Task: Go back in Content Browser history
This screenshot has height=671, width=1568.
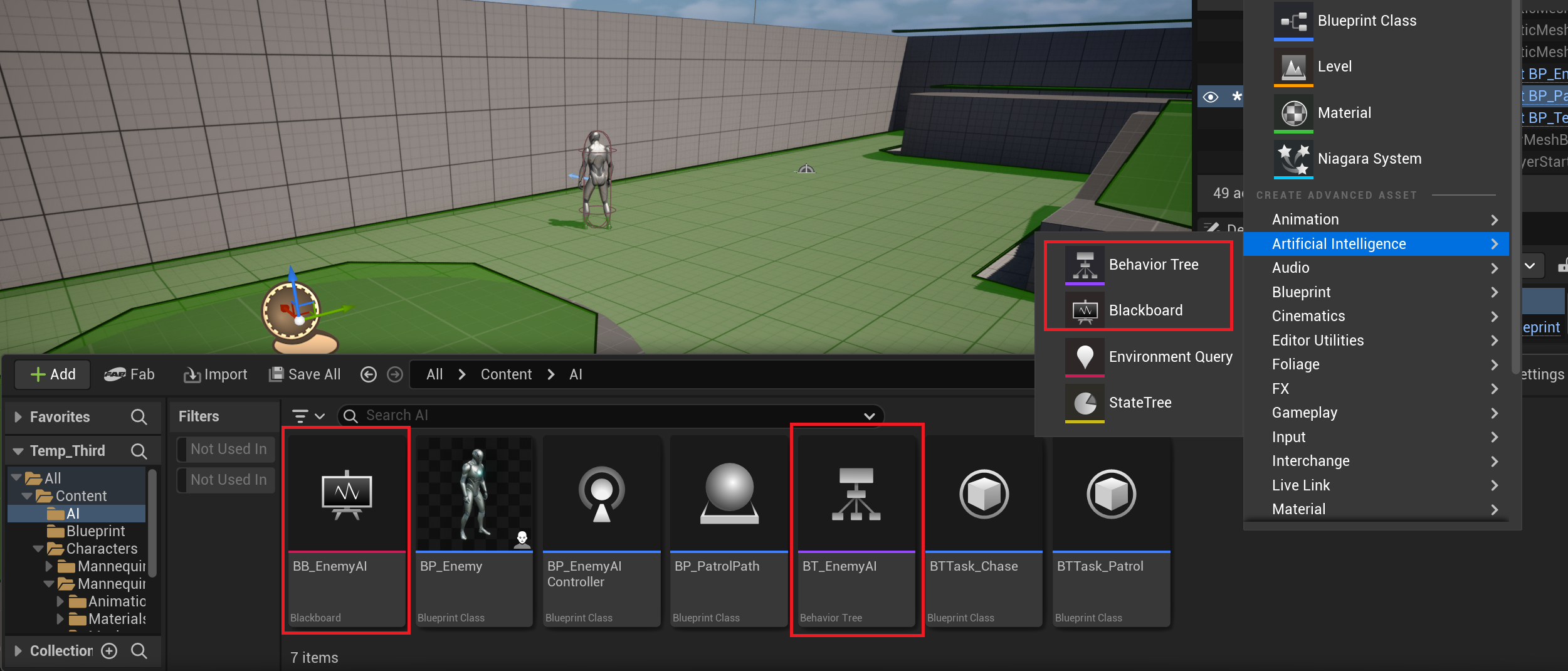Action: click(369, 374)
